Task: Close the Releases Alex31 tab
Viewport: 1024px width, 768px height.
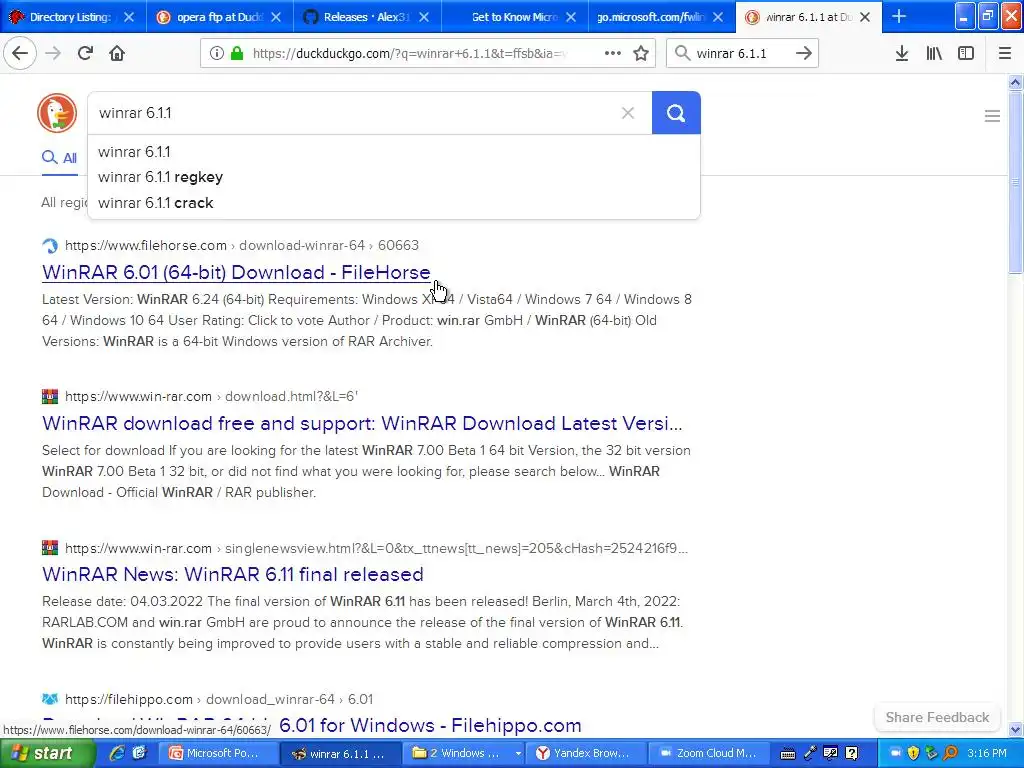Action: coord(424,17)
